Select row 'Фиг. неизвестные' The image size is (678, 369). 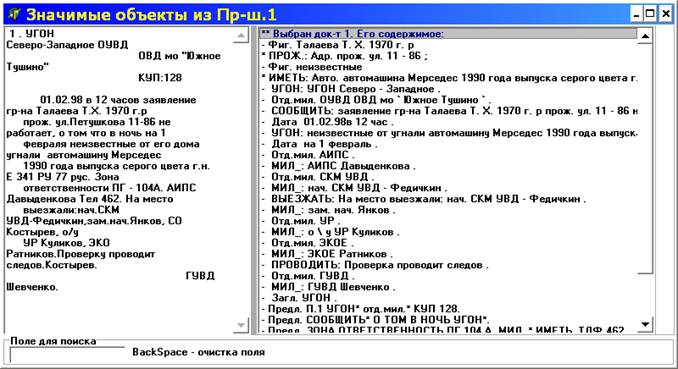[448, 67]
